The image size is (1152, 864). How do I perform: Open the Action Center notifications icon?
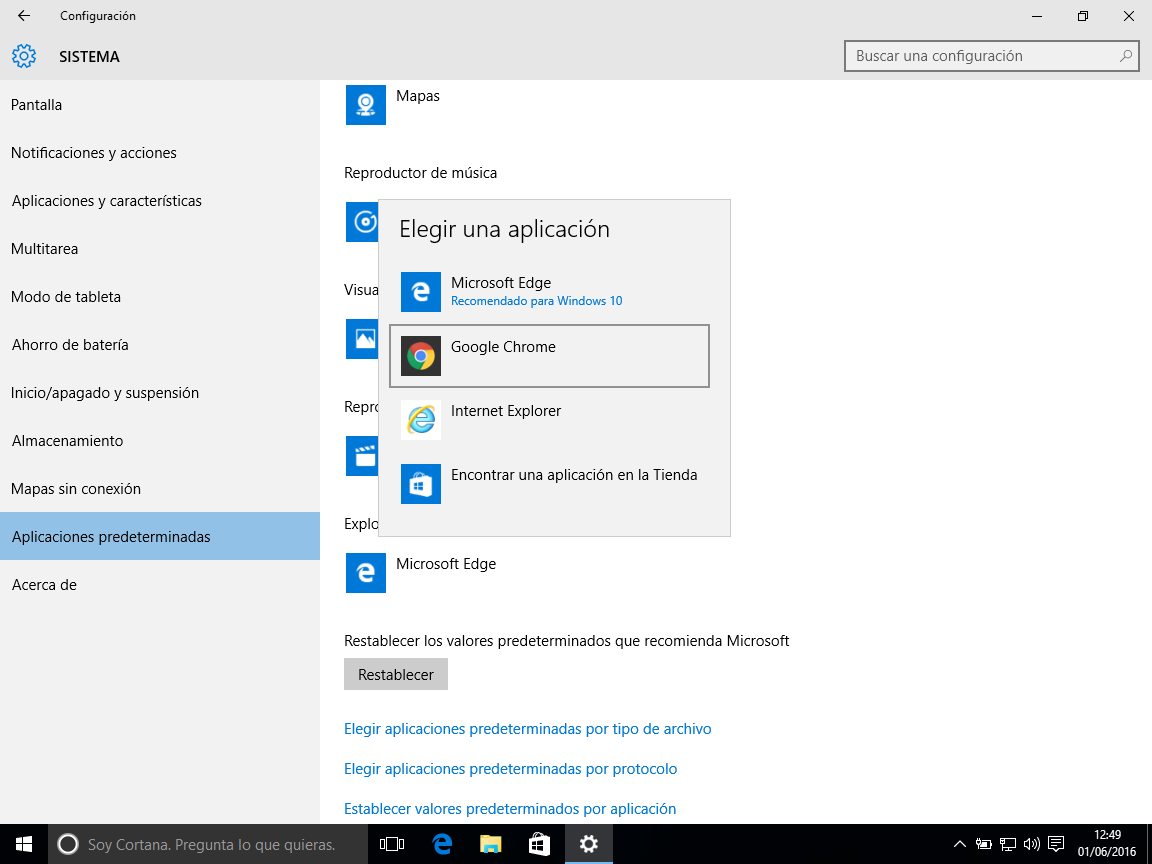[x=1056, y=844]
